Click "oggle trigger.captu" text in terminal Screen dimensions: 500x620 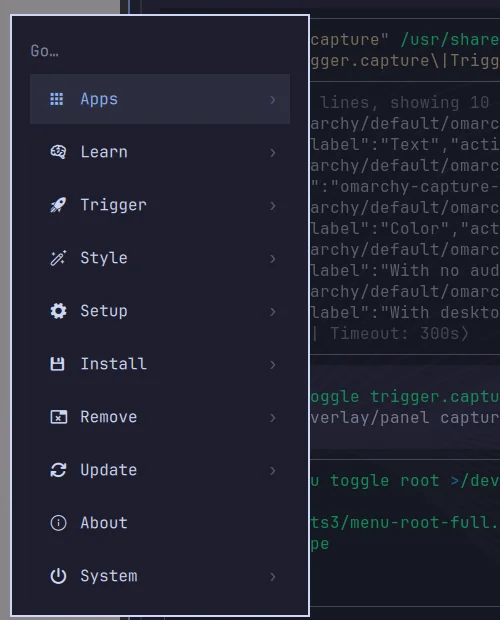pos(405,397)
